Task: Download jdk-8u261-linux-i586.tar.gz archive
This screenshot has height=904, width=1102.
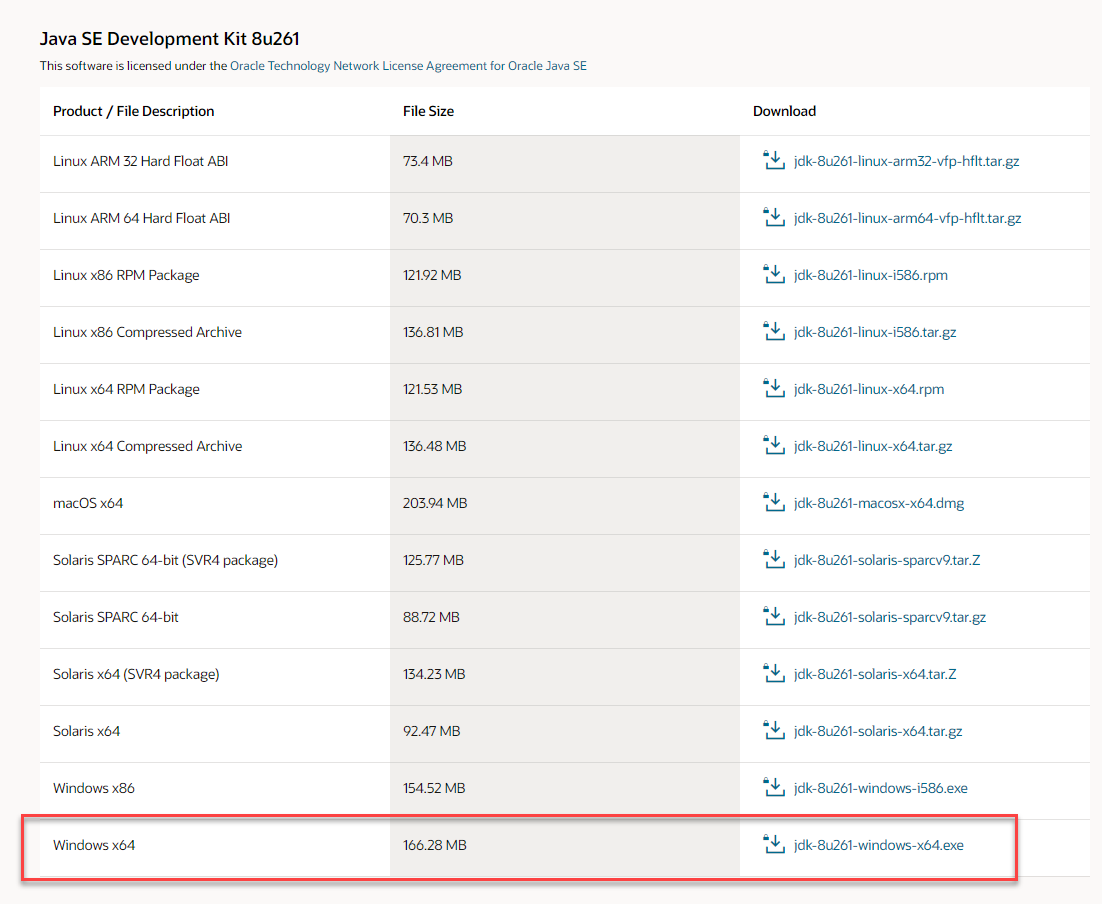Action: (x=875, y=332)
